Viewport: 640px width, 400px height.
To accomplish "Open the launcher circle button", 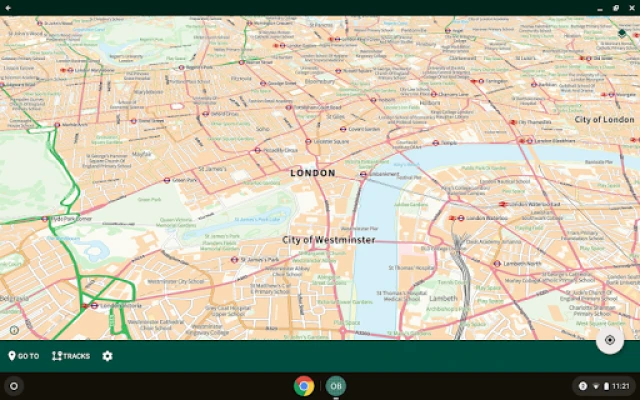I will (14, 386).
